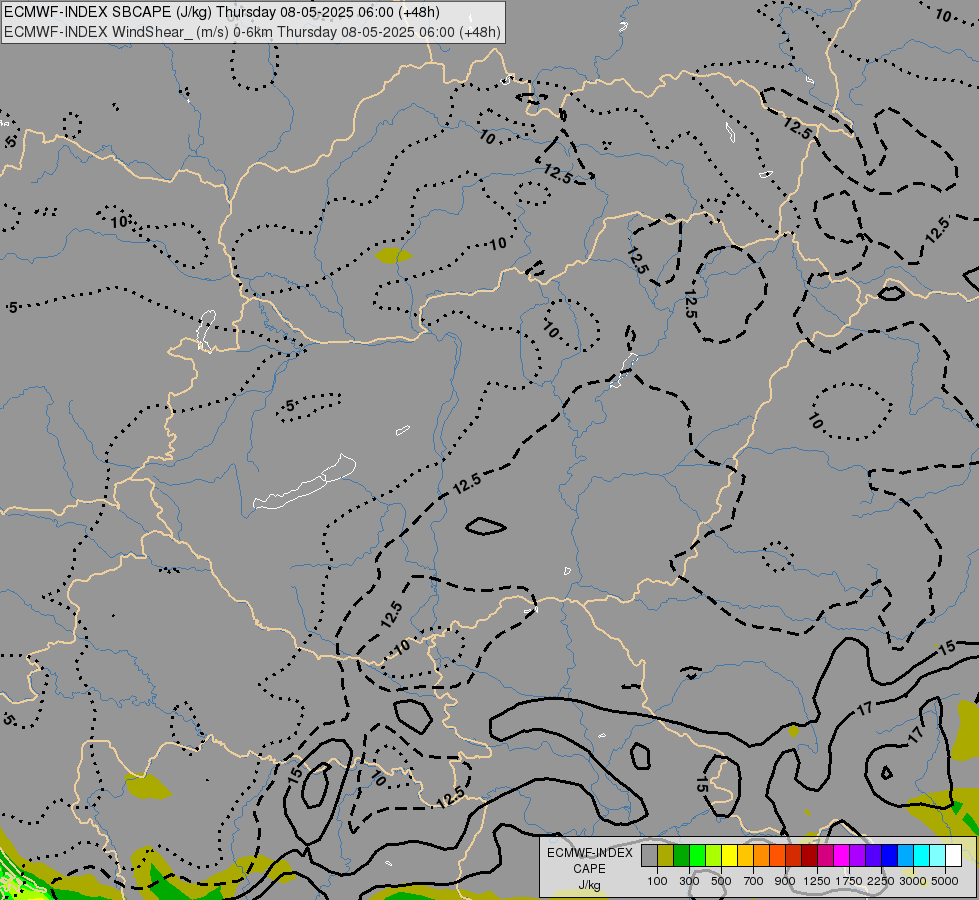Select the olive swatch in CAPE legend

click(666, 855)
